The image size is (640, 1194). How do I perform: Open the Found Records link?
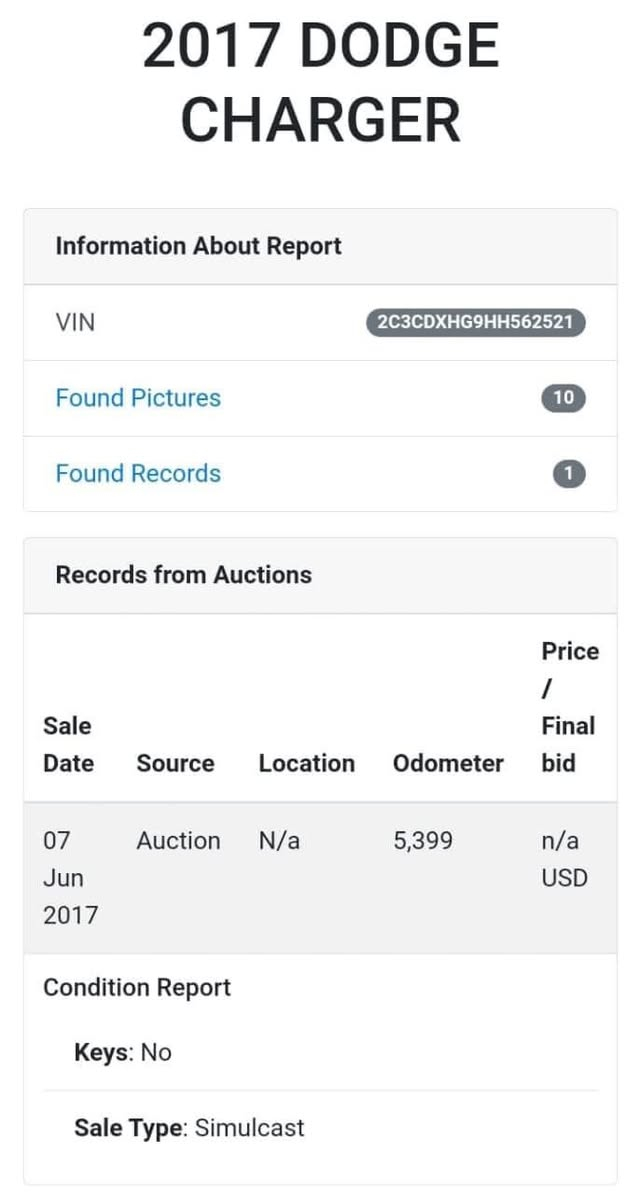click(138, 474)
